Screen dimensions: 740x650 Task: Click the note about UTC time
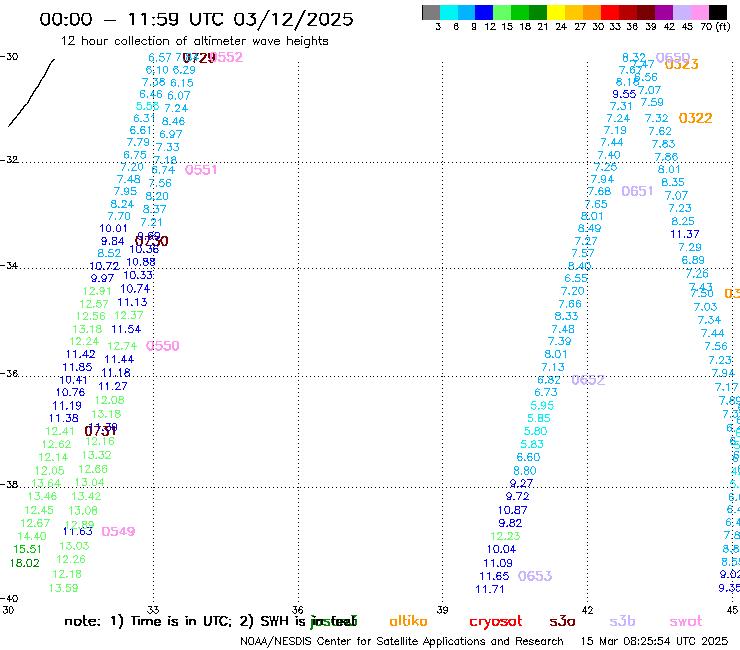[210, 621]
